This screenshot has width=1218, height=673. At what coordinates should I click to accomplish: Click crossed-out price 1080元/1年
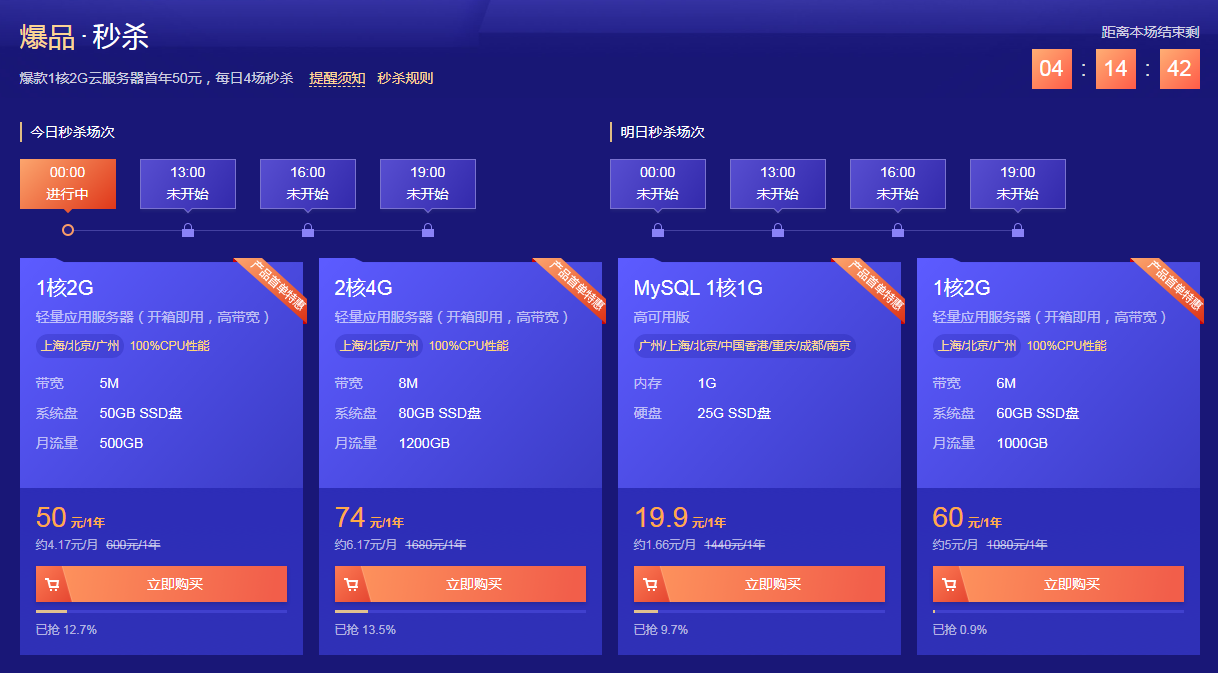click(1017, 545)
